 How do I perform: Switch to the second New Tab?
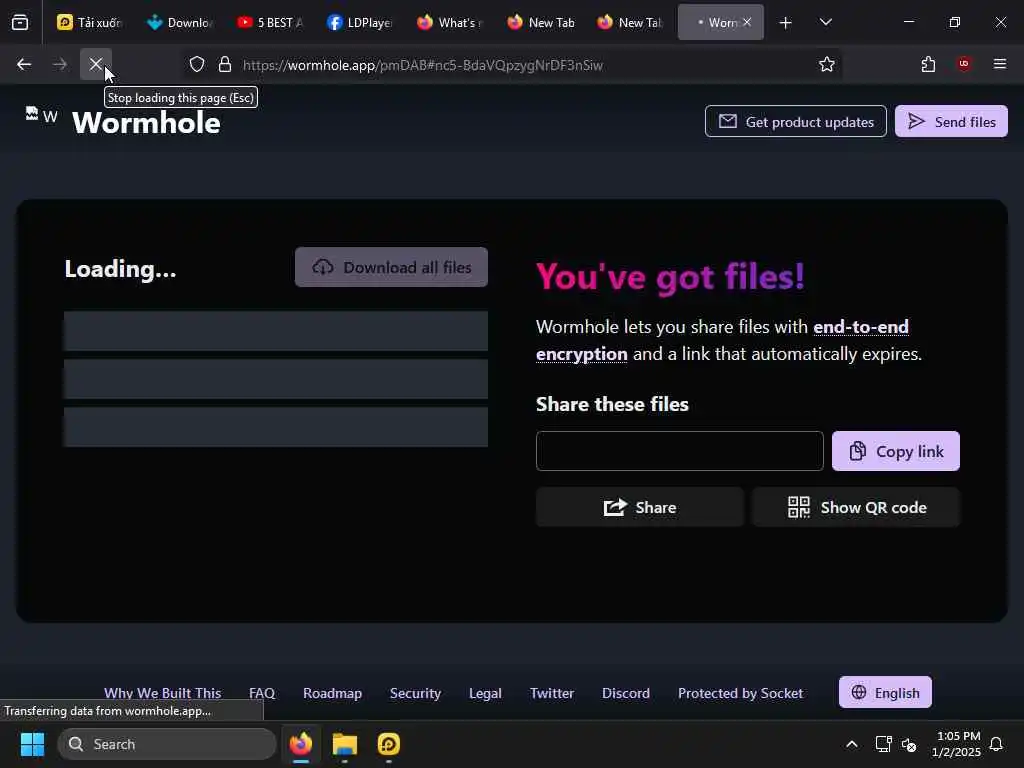[630, 22]
